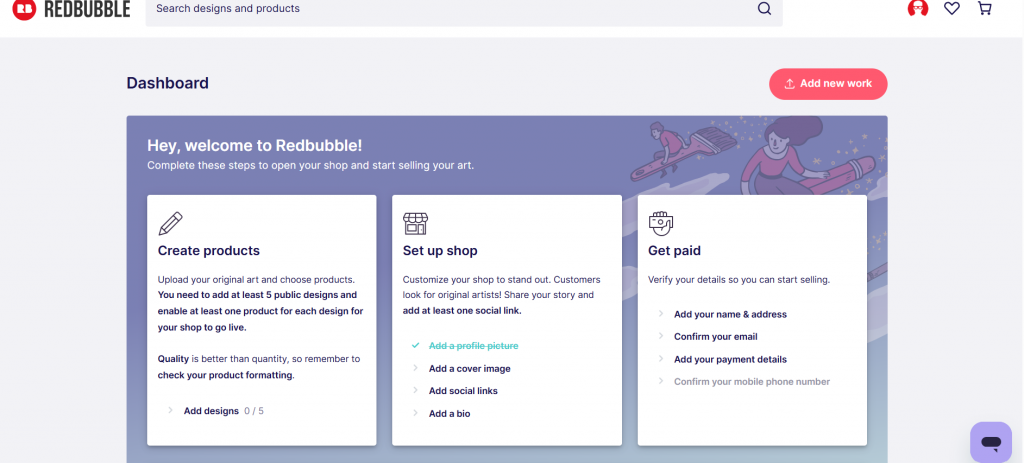Click 'add at least one social link' text

(461, 310)
